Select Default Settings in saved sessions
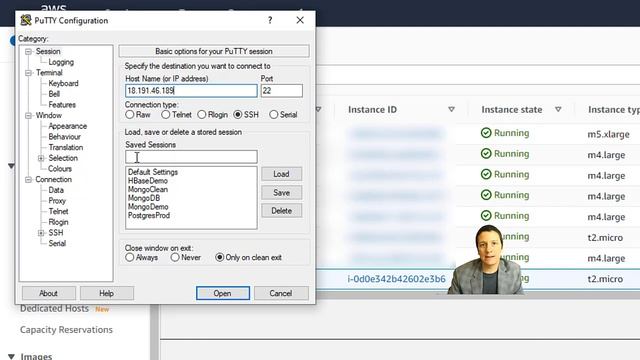640x360 pixels. [x=153, y=172]
